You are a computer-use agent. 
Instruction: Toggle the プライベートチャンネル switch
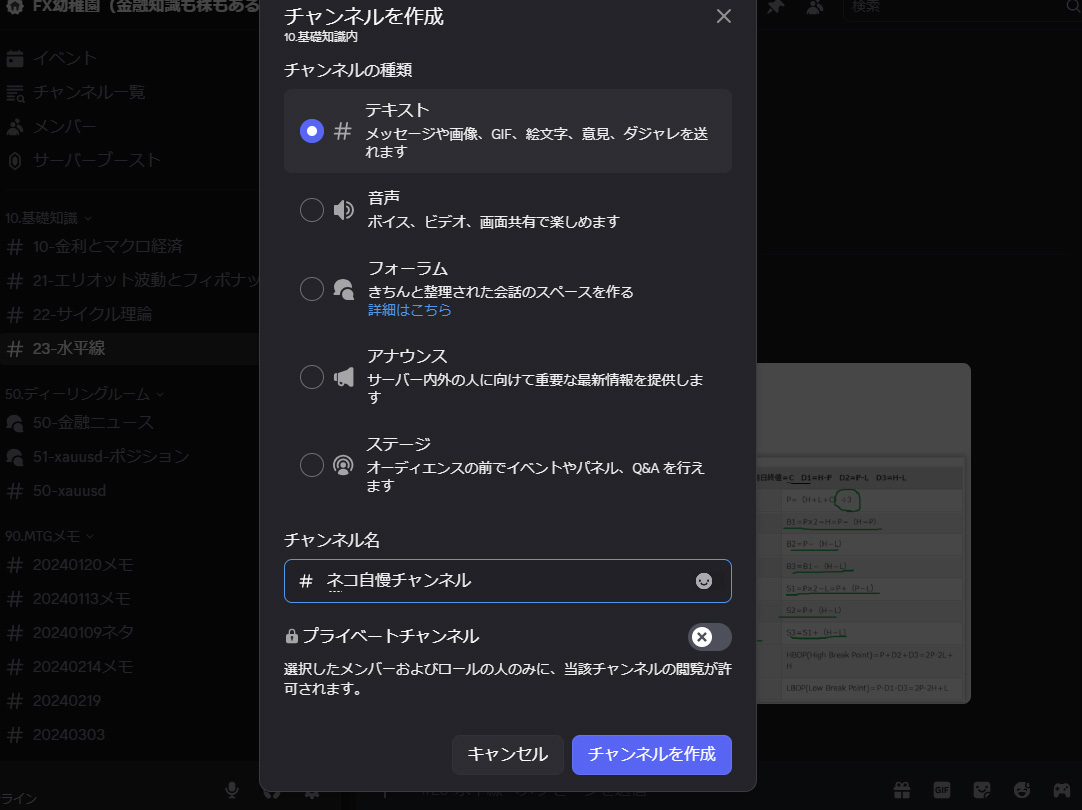coord(709,637)
